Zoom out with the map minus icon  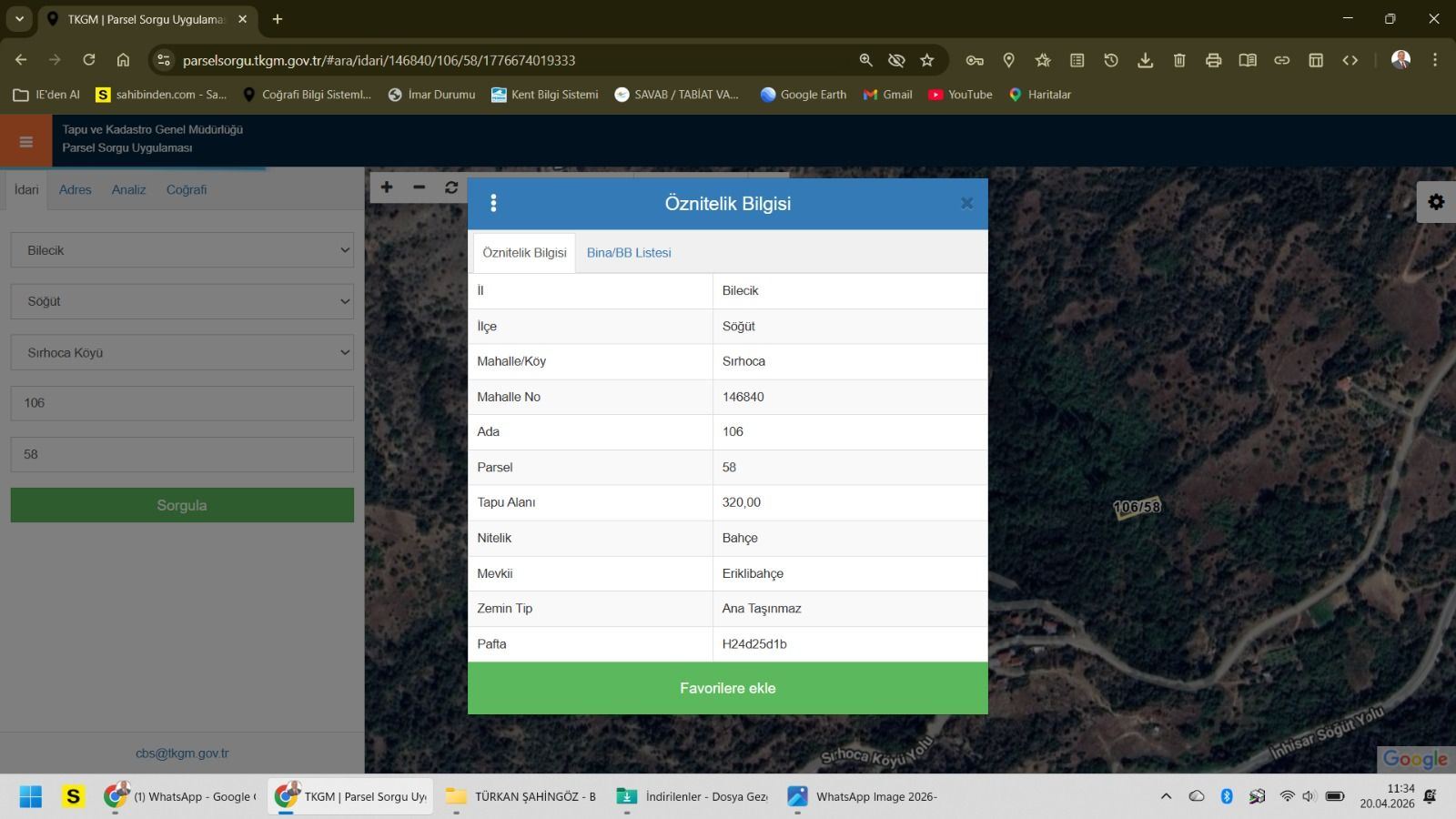click(x=419, y=187)
